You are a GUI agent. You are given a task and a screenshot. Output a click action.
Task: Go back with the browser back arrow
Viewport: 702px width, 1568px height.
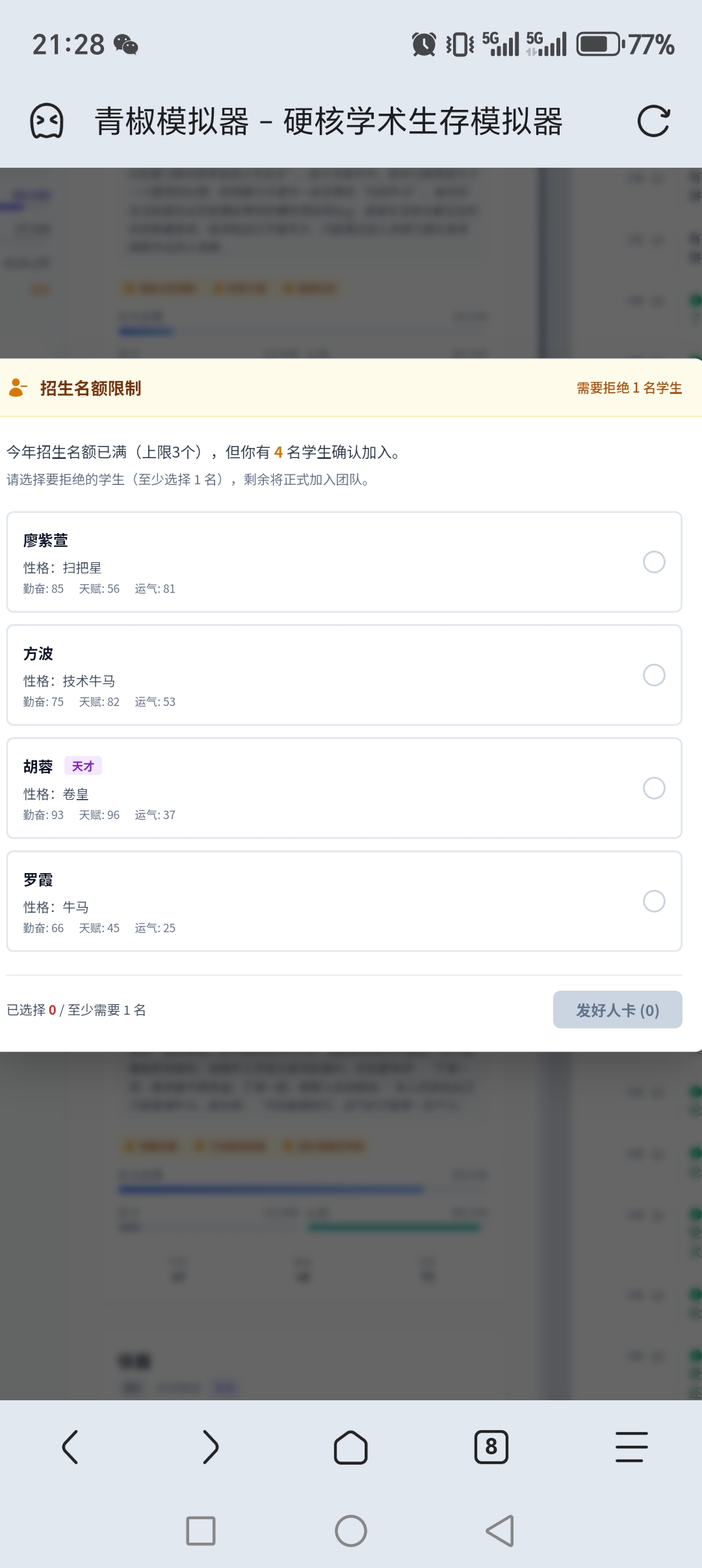[x=70, y=1447]
